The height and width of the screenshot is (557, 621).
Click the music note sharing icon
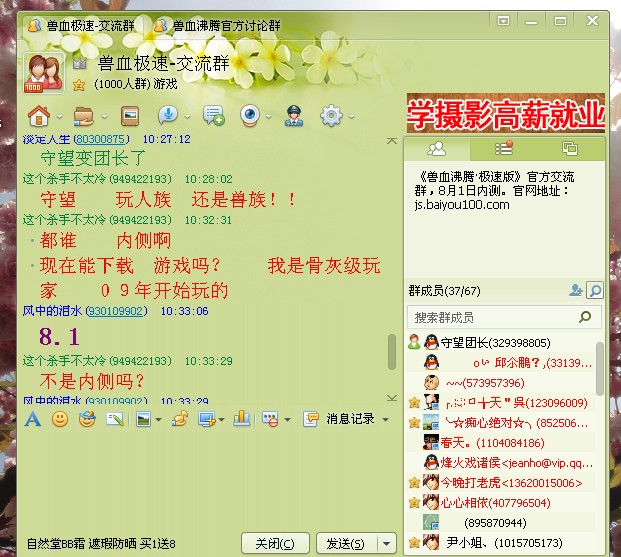click(180, 419)
